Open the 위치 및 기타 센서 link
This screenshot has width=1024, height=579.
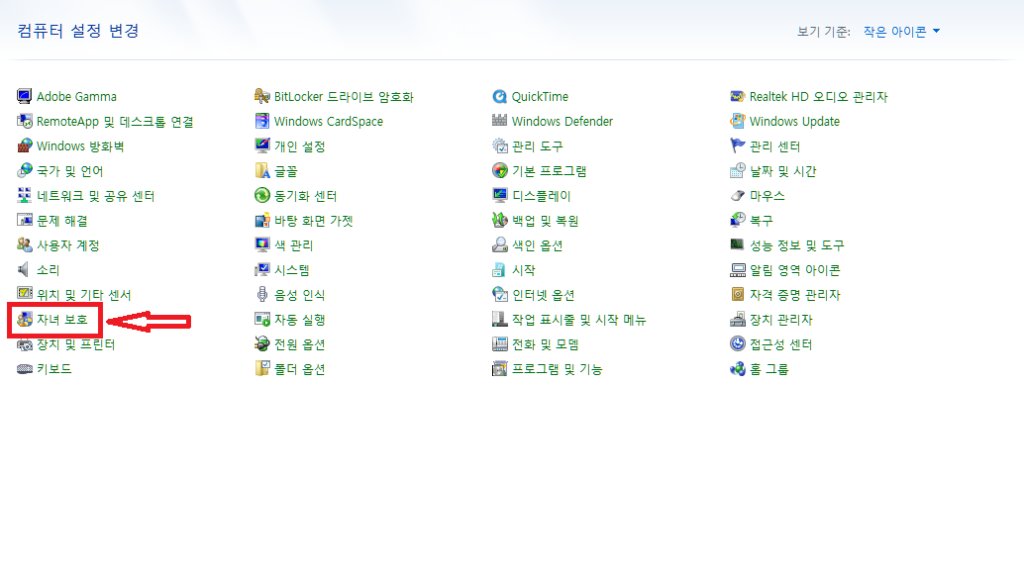(x=84, y=295)
